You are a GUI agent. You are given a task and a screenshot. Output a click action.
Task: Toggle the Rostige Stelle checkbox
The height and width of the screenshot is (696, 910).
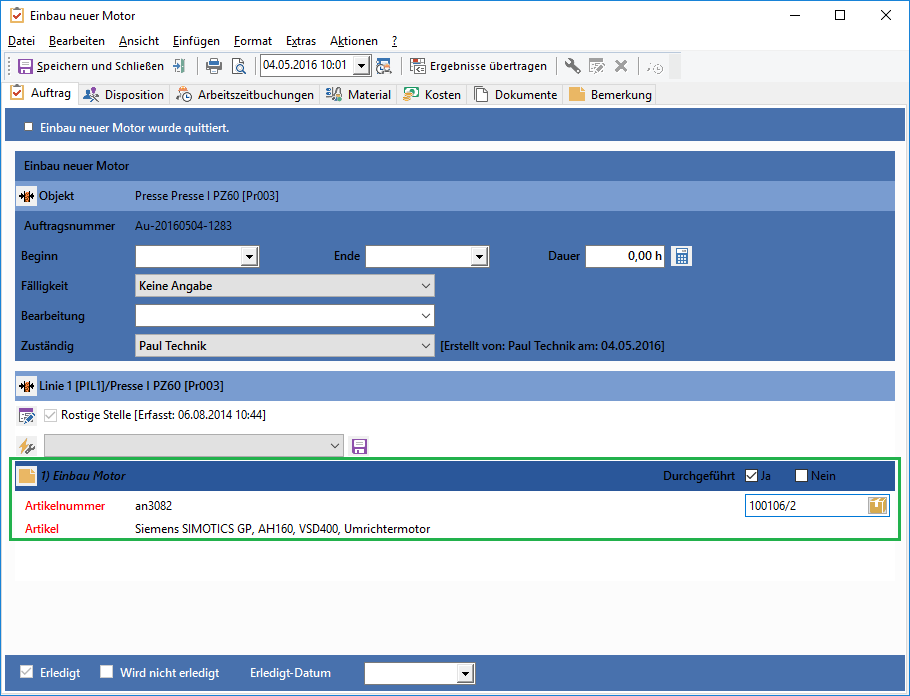click(x=50, y=415)
